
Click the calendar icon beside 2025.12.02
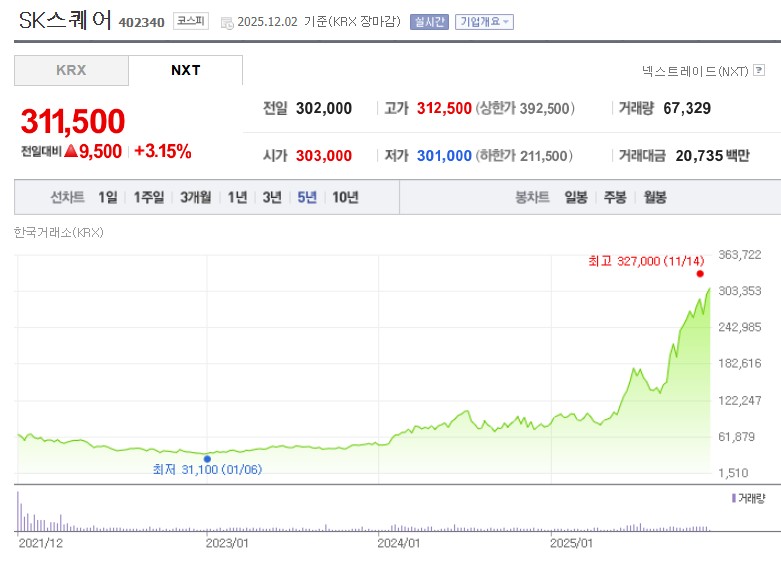tap(227, 23)
